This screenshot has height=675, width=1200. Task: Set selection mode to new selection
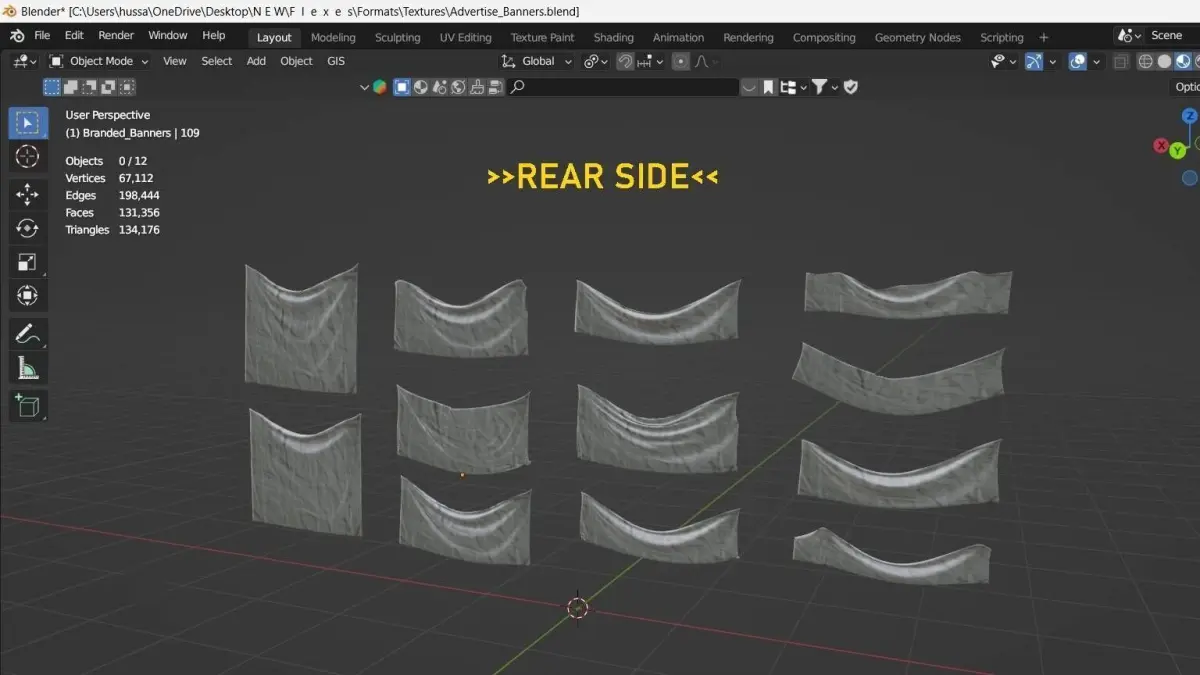(52, 87)
